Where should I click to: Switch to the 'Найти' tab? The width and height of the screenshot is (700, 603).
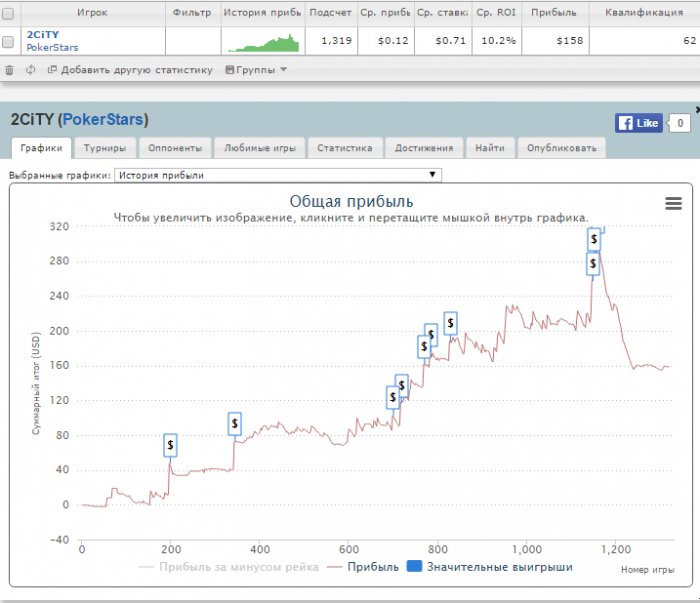[490, 148]
